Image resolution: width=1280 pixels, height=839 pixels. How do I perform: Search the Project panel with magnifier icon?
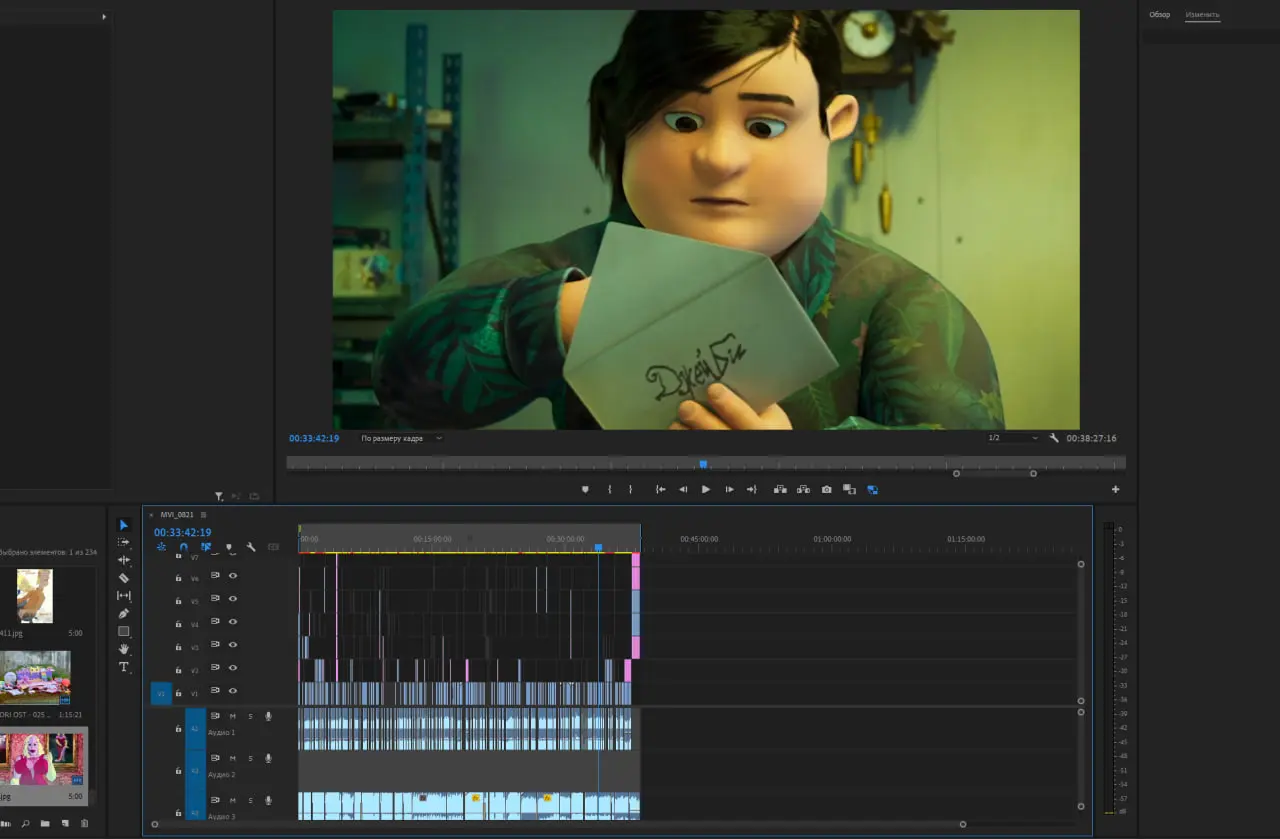[26, 823]
